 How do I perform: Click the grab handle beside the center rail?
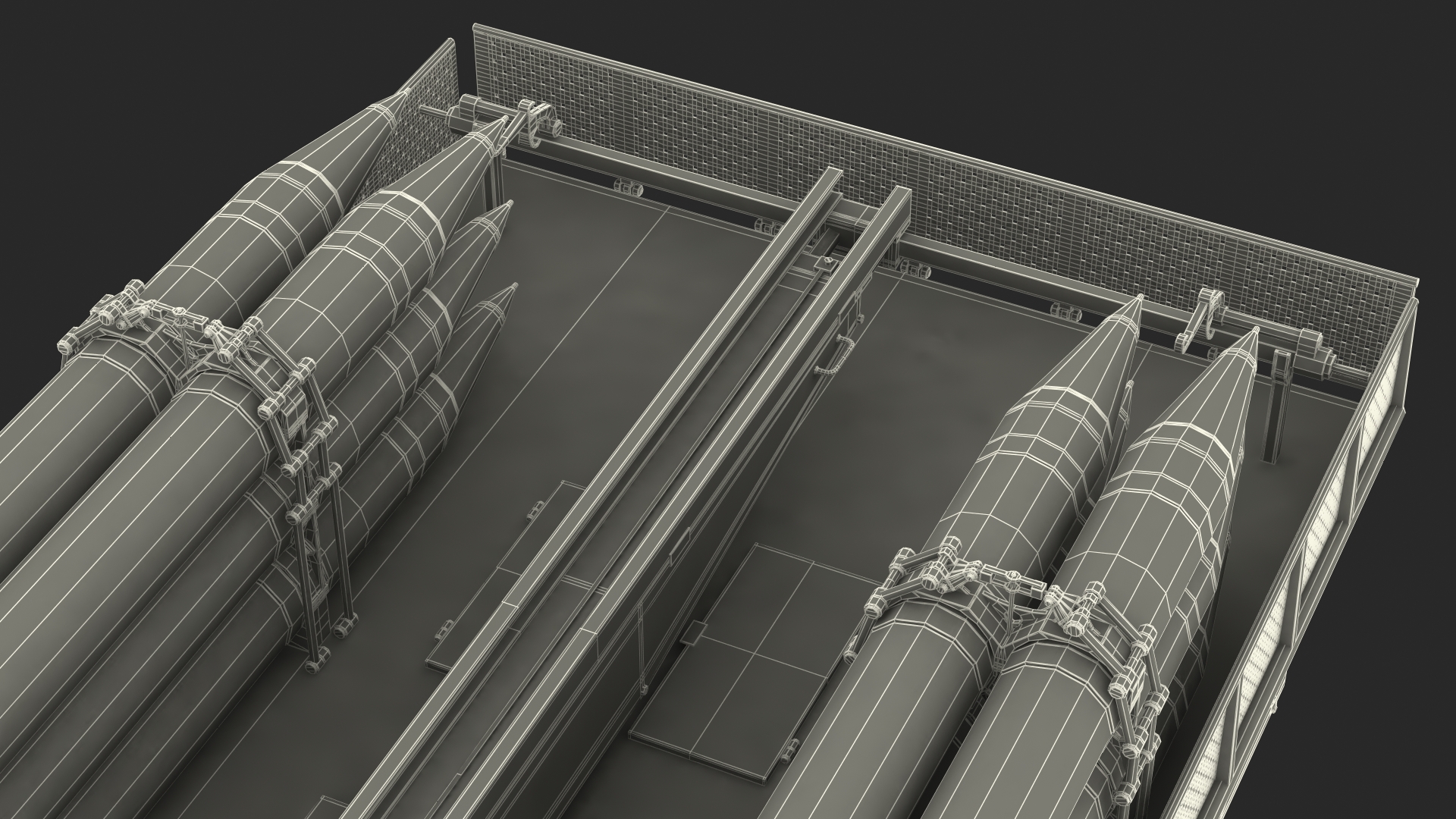(843, 355)
